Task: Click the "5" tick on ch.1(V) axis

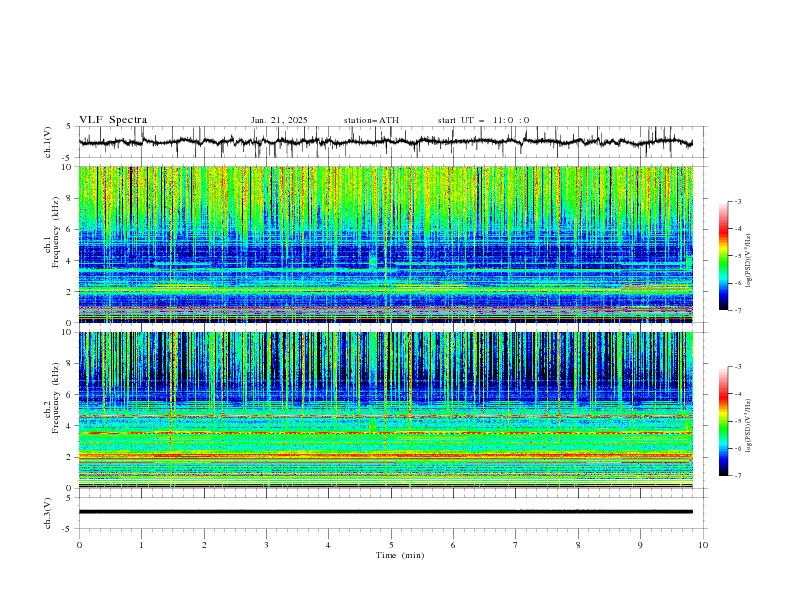Action: pos(69,127)
